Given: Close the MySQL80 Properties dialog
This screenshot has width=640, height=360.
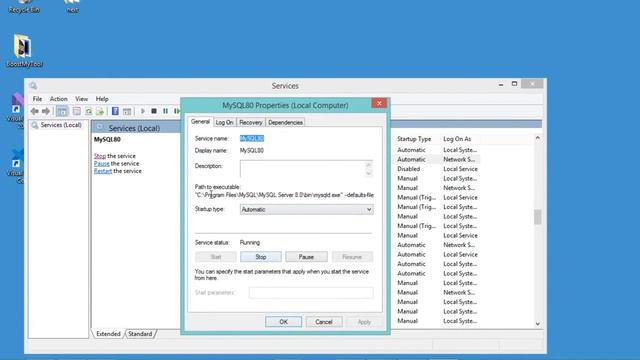Looking at the screenshot, I should [x=379, y=103].
